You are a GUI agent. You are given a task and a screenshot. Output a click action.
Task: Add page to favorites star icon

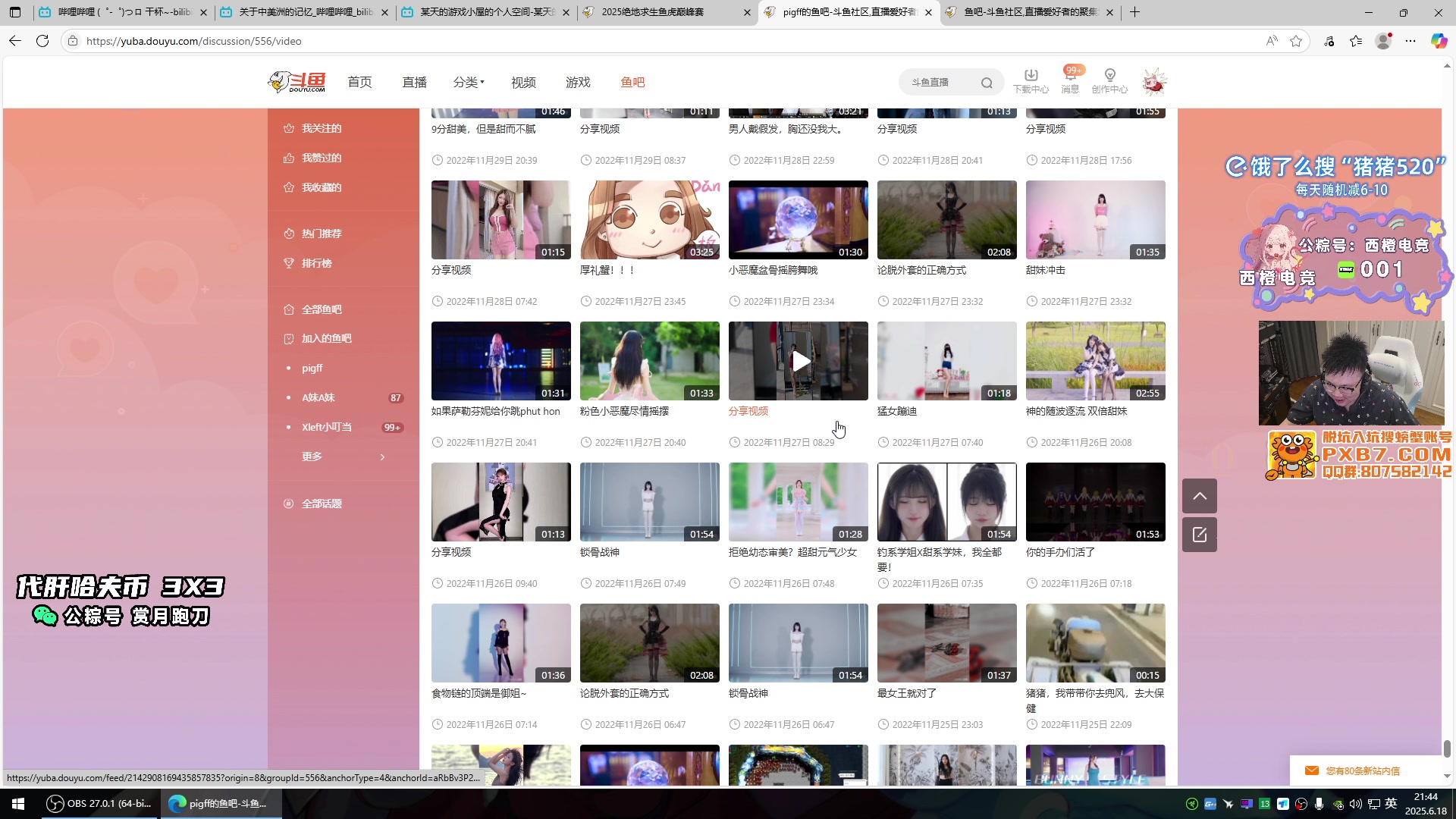point(1296,41)
